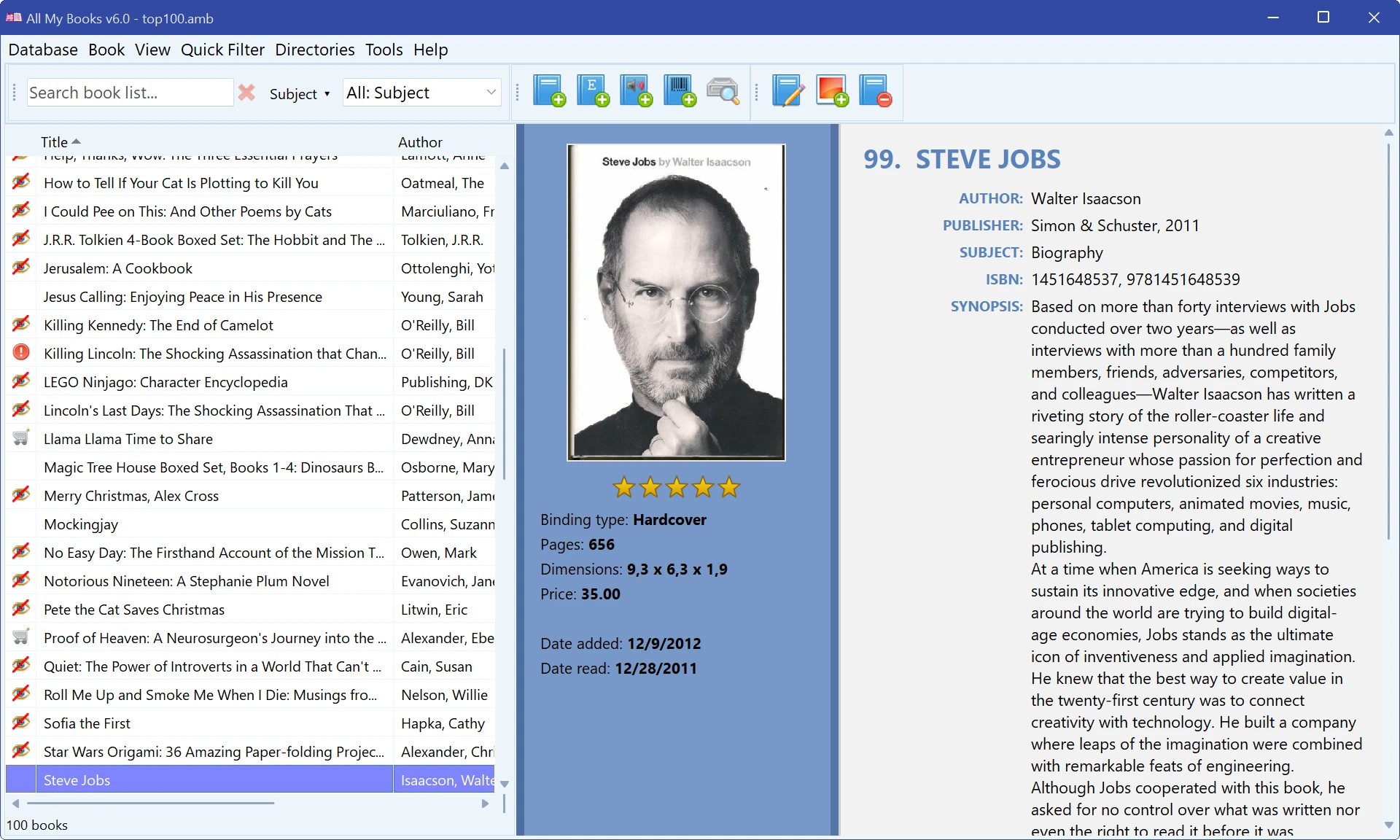
Task: Select Jesus Calling: Enjoying Peace in His Presence
Action: [250, 297]
